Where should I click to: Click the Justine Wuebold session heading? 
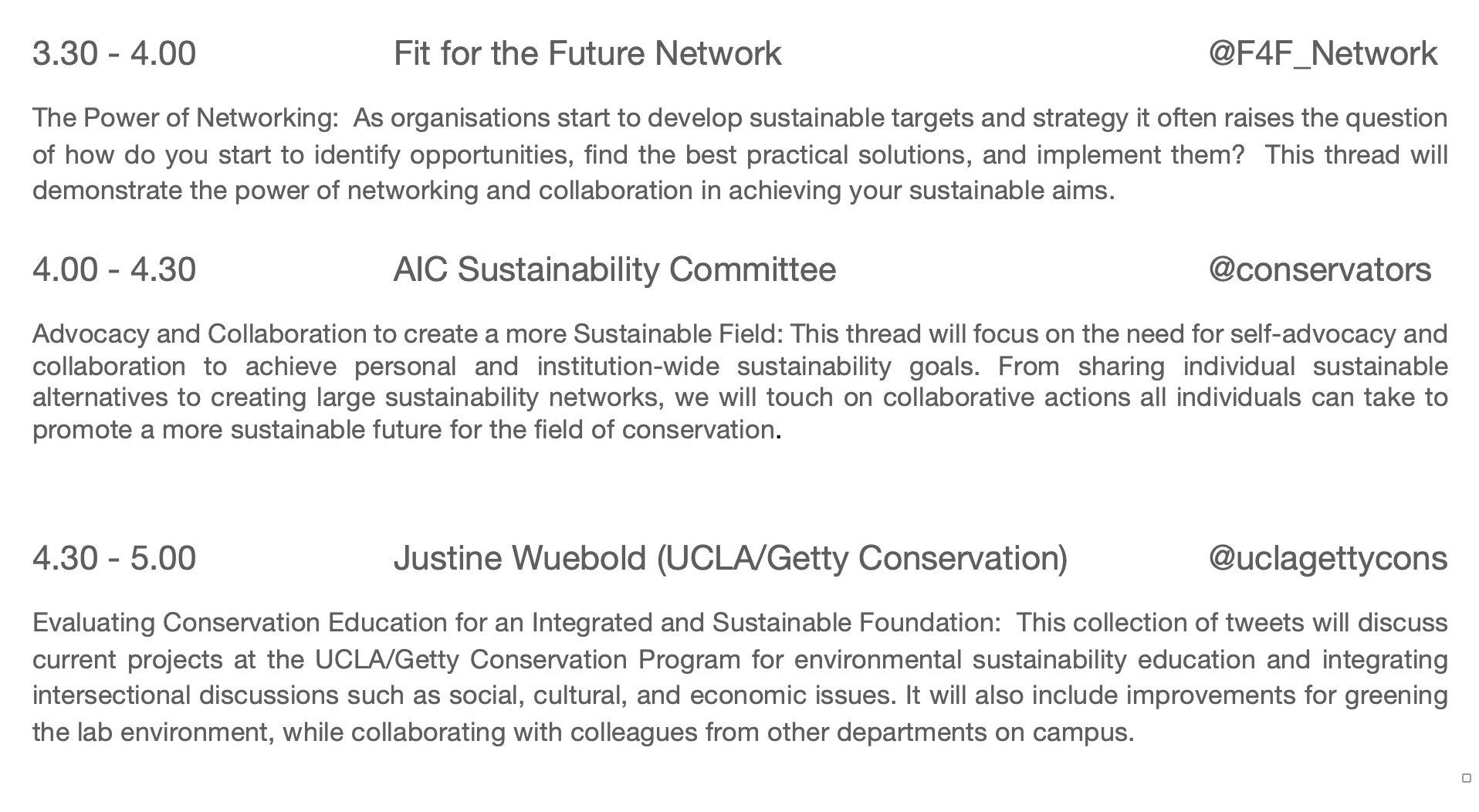(730, 559)
